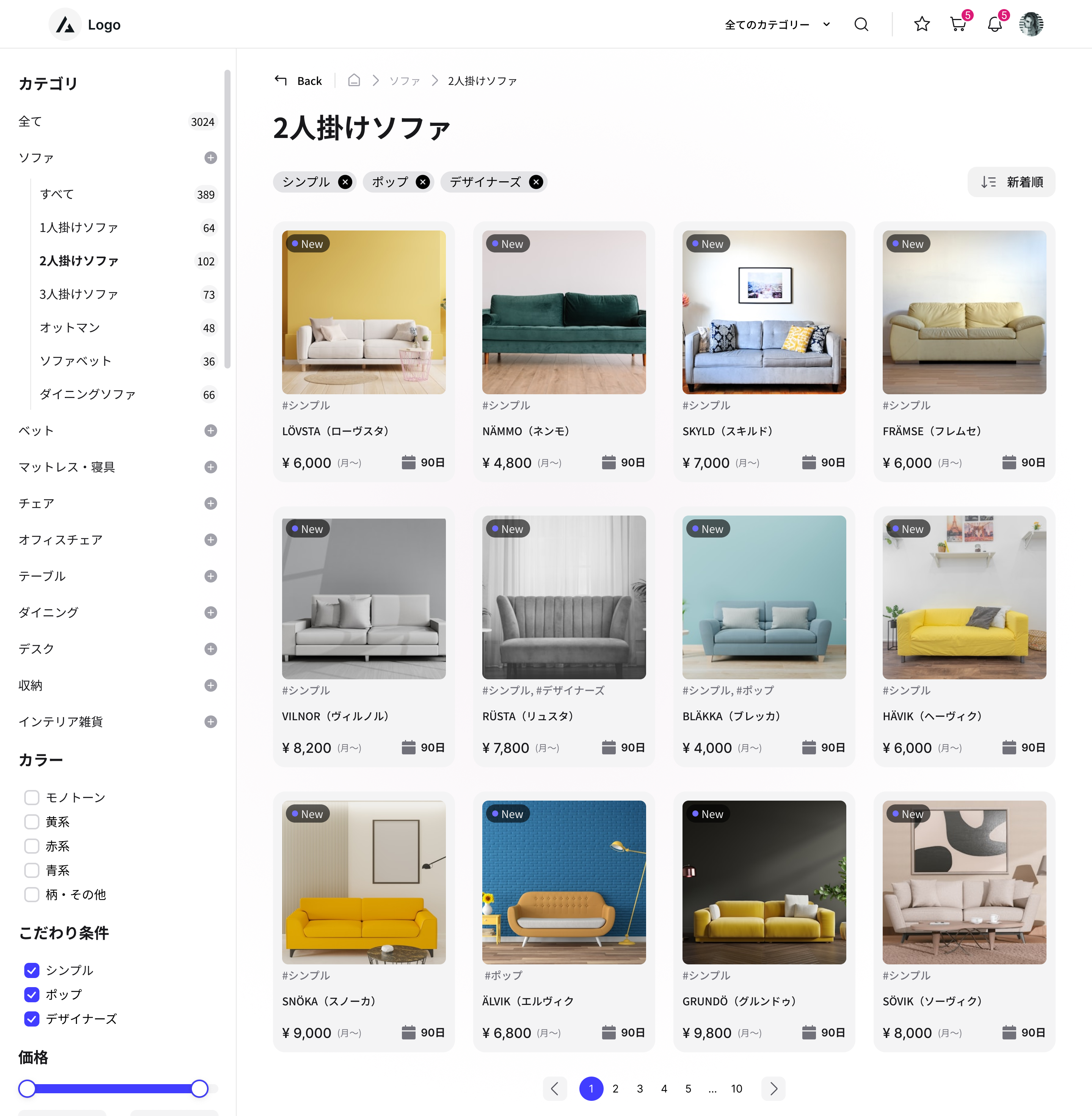The height and width of the screenshot is (1116, 1092).
Task: Click calendar icon on LÖVSTA card
Action: 408,462
